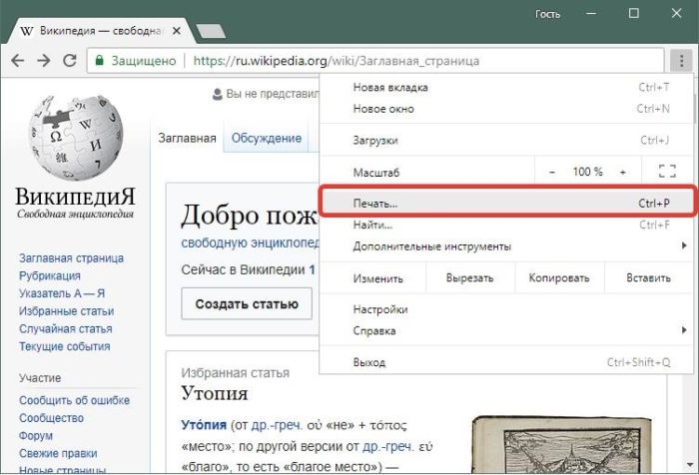This screenshot has width=699, height=475.
Task: Open Сообщить об ошибке link
Action: (74, 400)
